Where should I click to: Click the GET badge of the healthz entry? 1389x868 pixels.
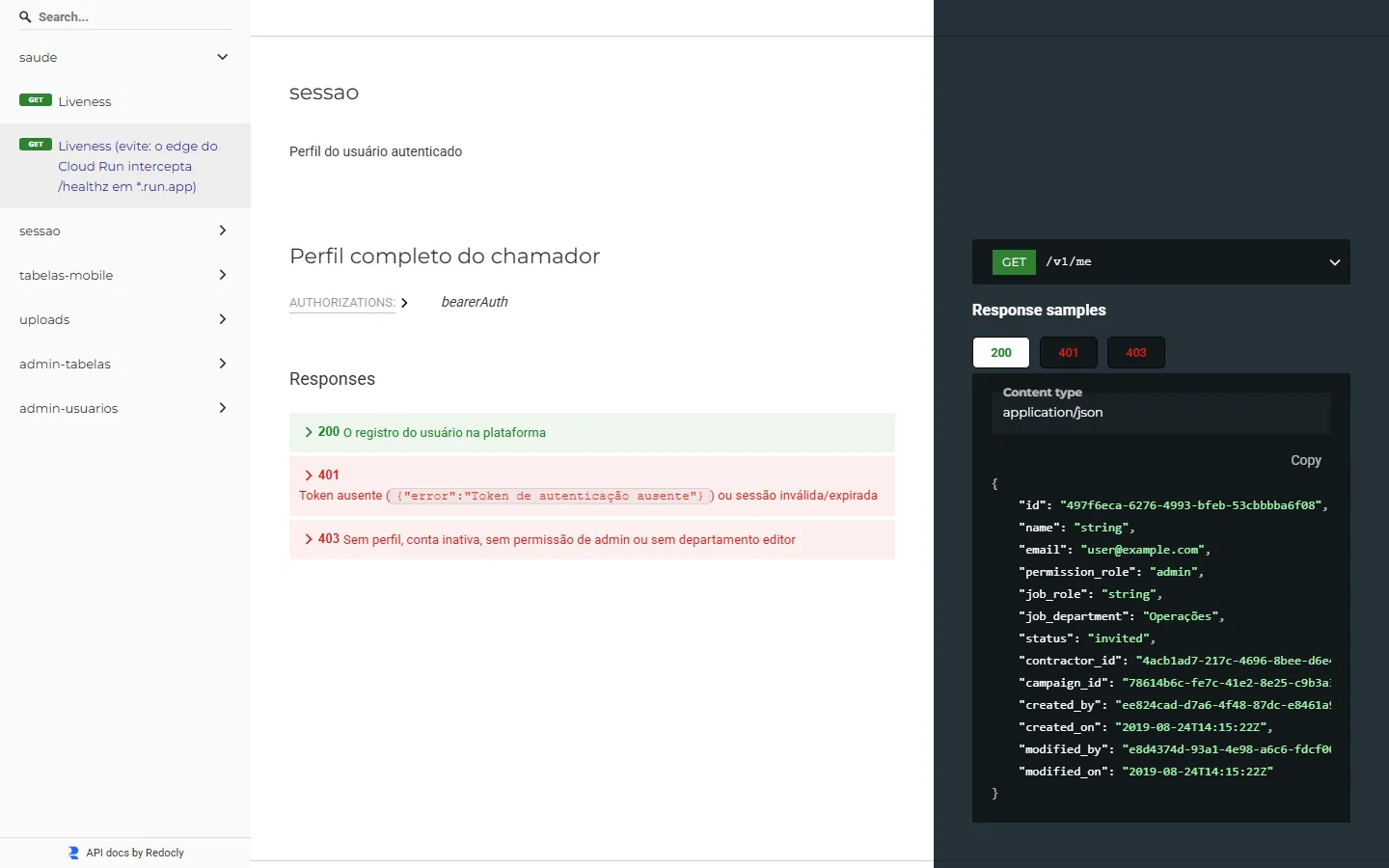36,145
